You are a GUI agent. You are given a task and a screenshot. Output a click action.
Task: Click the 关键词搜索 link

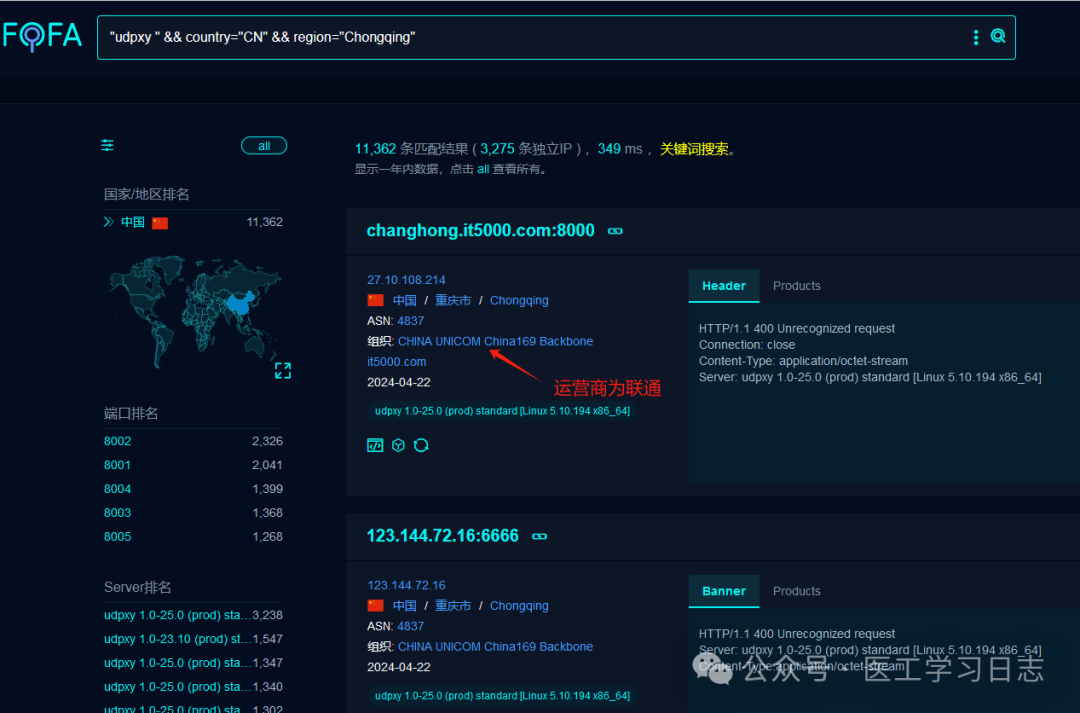694,149
